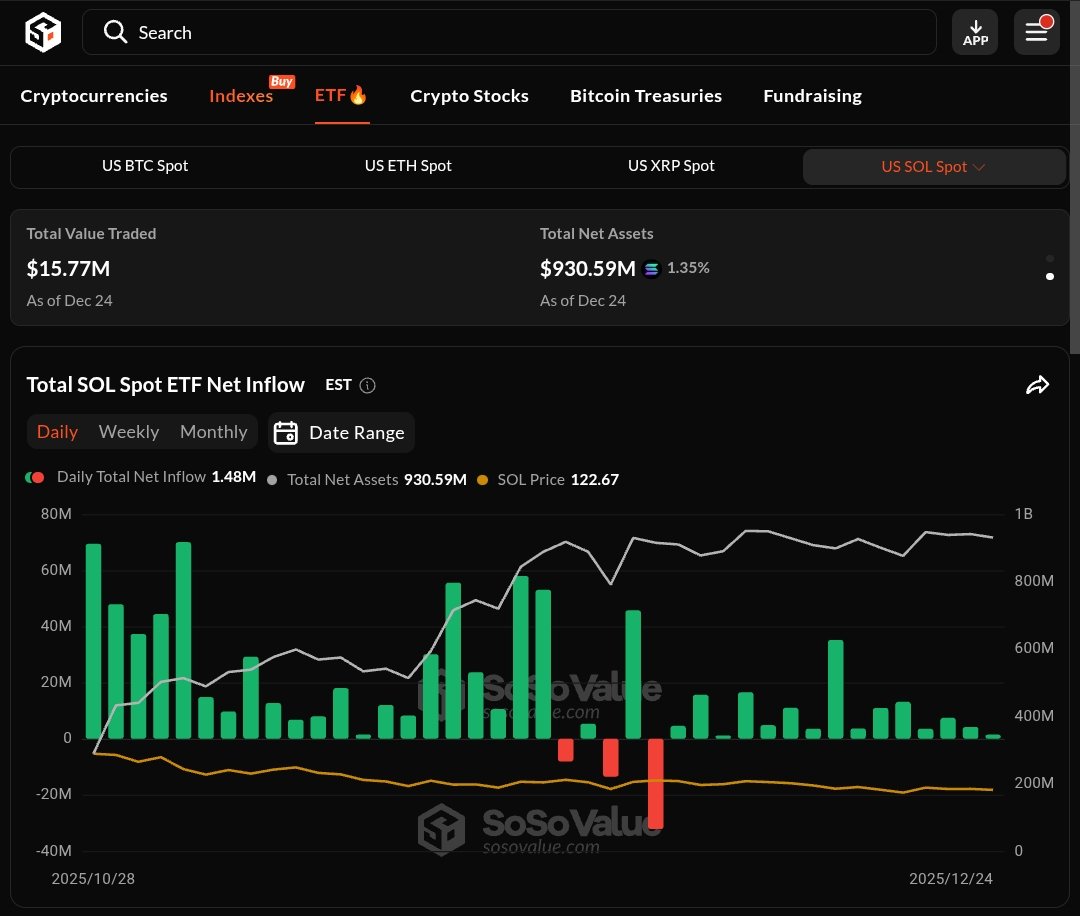Click the share arrow icon
This screenshot has width=1080, height=916.
[1038, 385]
